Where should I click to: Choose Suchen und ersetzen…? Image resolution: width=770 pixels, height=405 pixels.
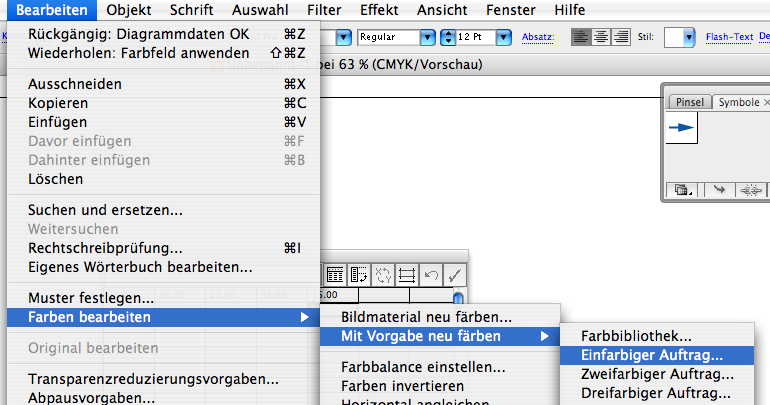point(164,210)
